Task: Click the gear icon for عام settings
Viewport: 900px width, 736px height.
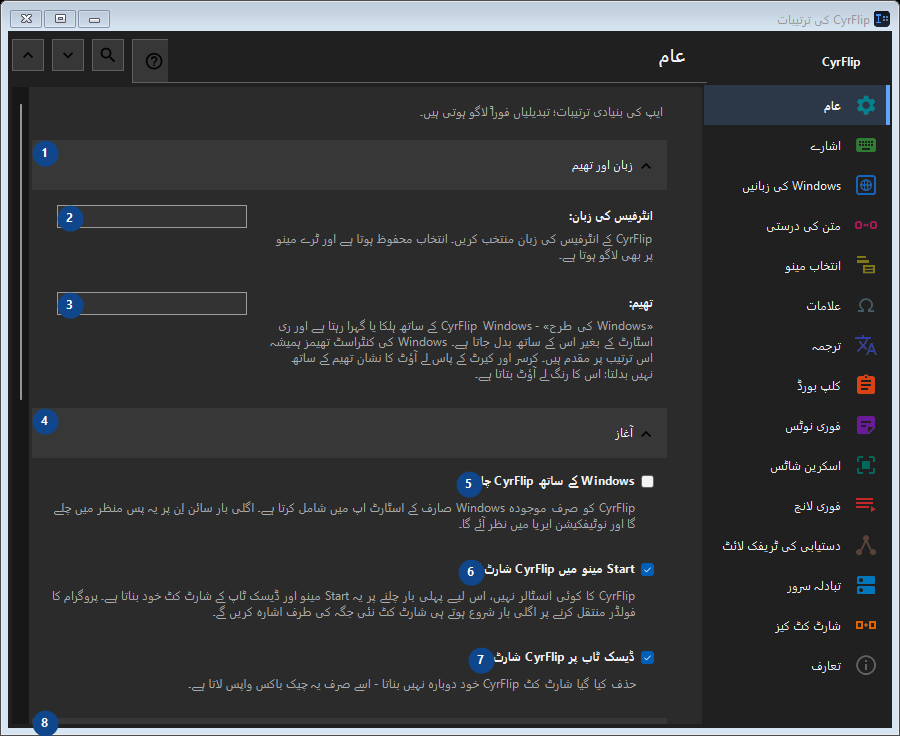Action: (866, 105)
